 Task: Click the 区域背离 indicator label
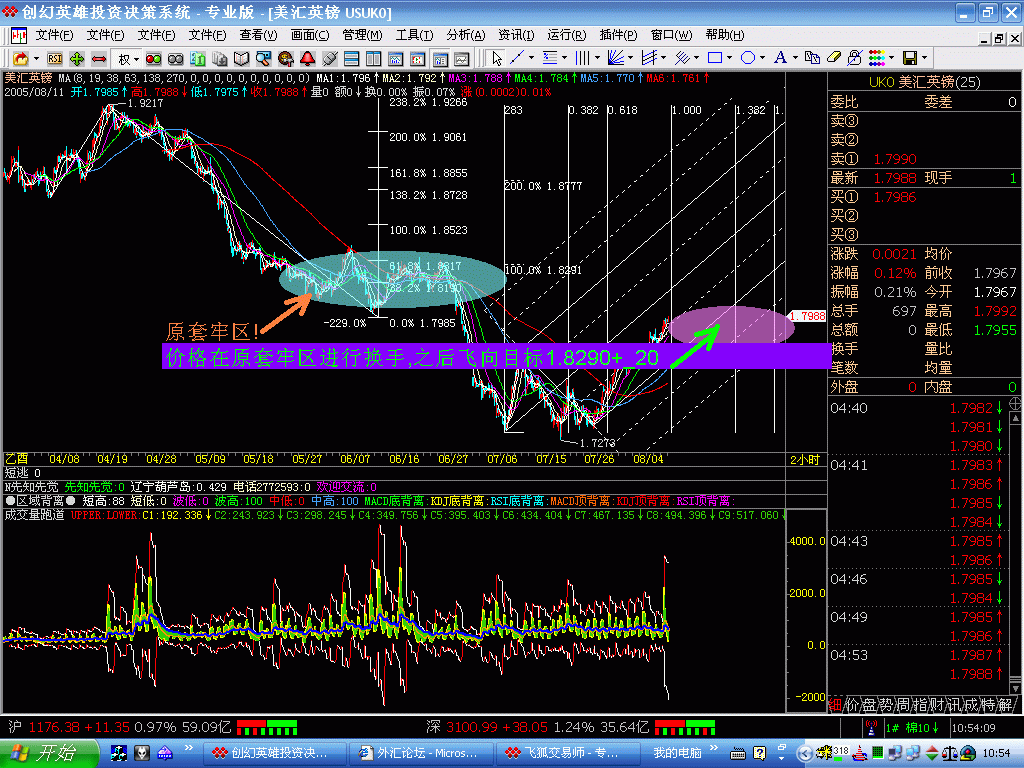click(40, 501)
